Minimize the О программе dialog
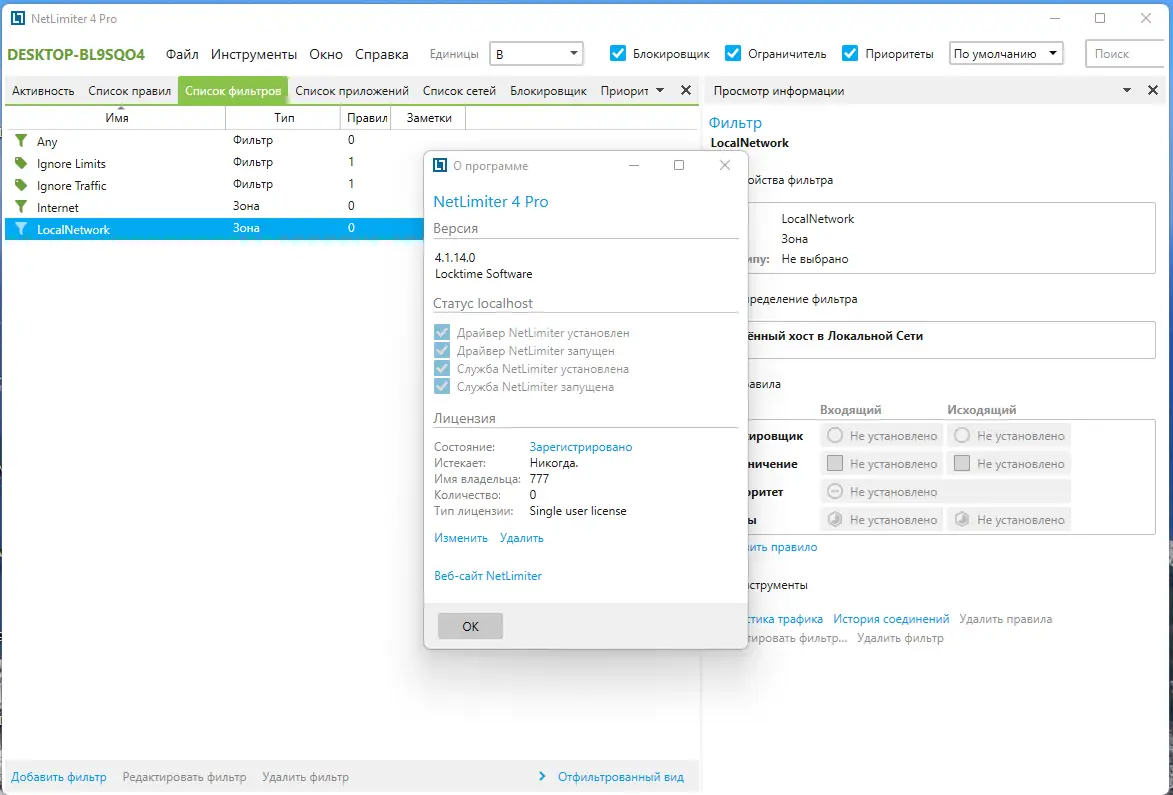Screen dimensions: 1173x795 point(634,165)
